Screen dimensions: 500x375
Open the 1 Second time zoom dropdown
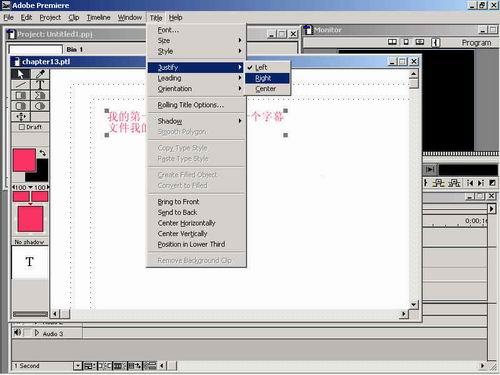[x=77, y=366]
